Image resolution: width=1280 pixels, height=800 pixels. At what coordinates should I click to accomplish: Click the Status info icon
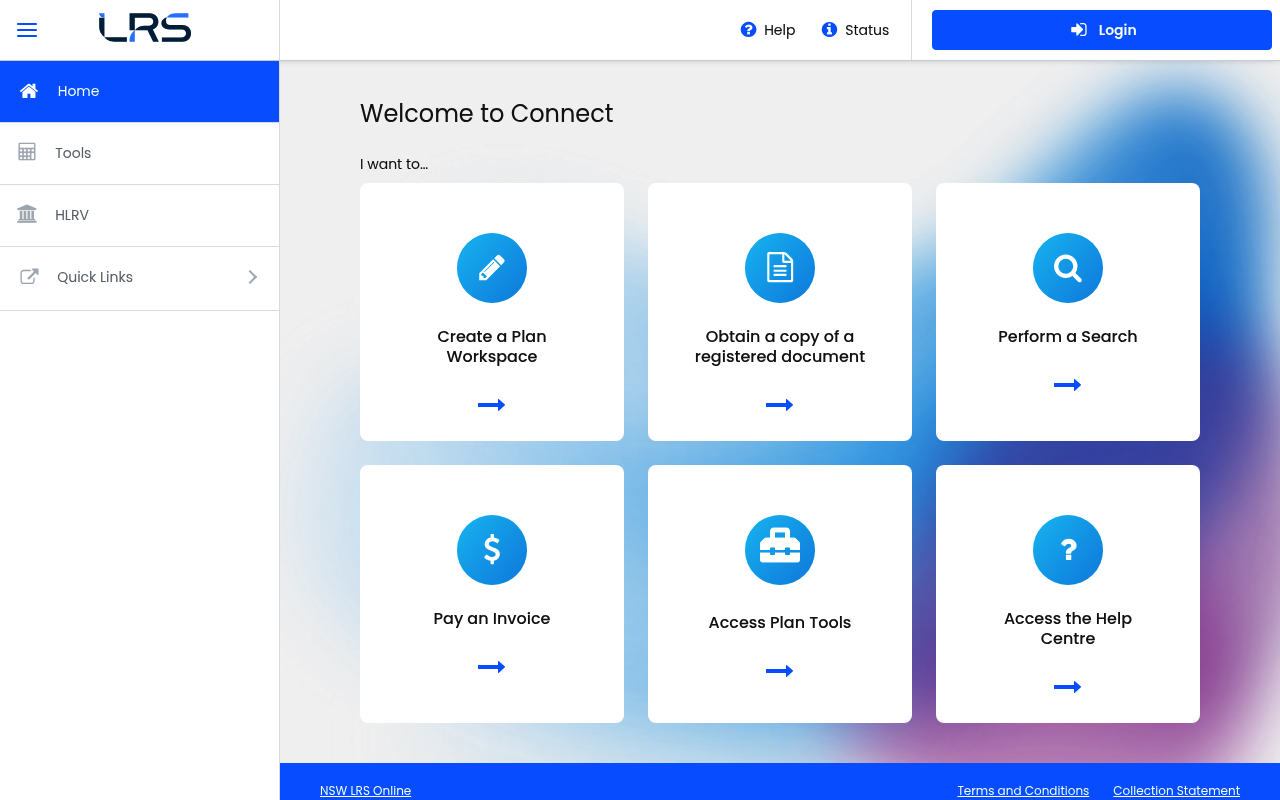point(829,30)
